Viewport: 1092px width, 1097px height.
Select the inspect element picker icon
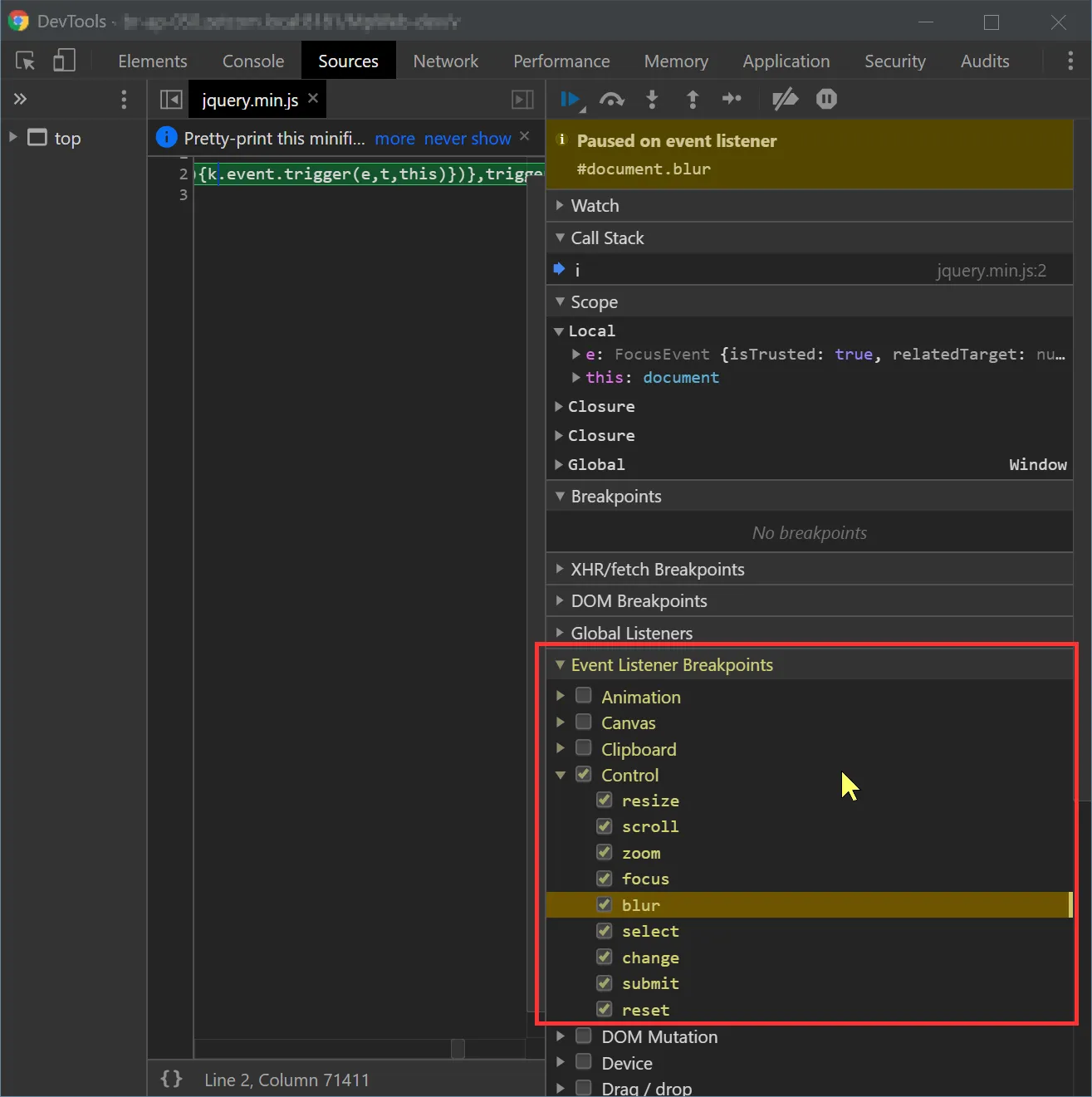pos(26,61)
